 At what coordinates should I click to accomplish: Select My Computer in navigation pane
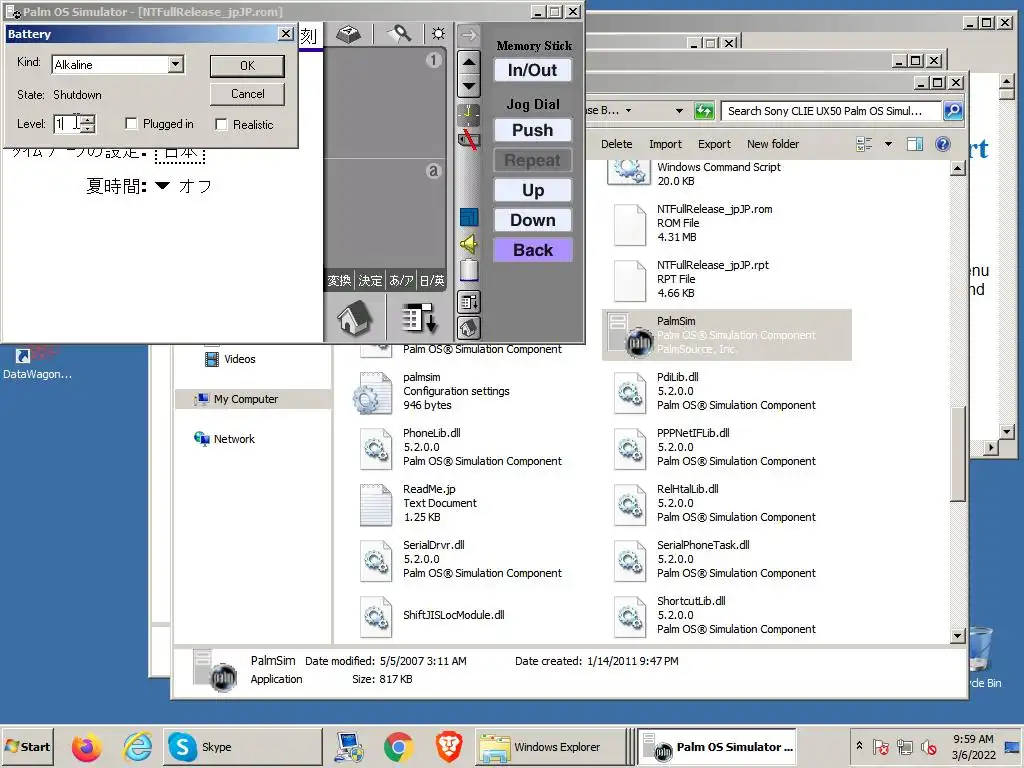pos(253,399)
